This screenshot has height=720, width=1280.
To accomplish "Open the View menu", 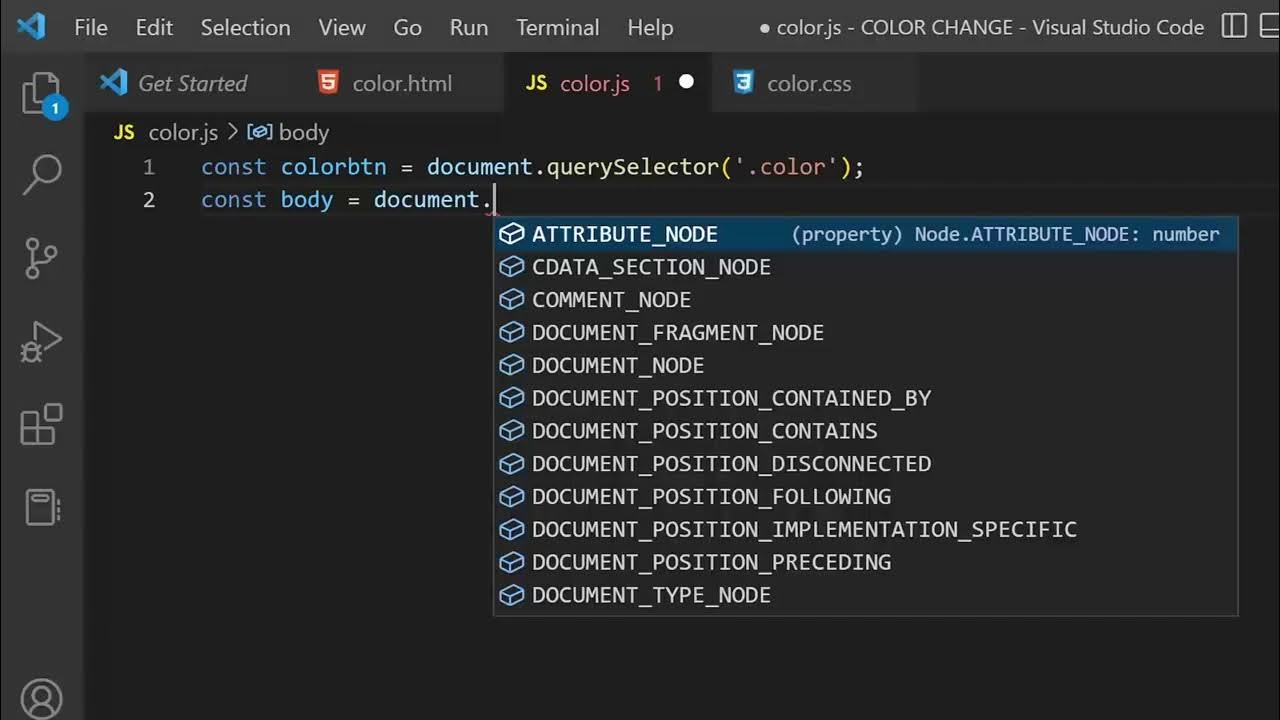I will tap(342, 27).
